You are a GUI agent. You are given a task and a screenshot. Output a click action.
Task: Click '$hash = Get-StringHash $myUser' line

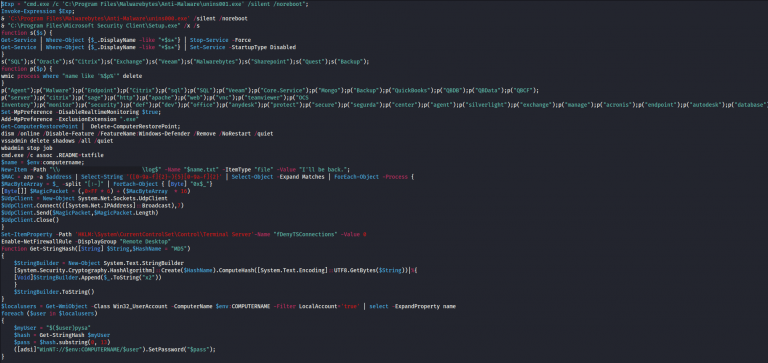tap(62, 335)
